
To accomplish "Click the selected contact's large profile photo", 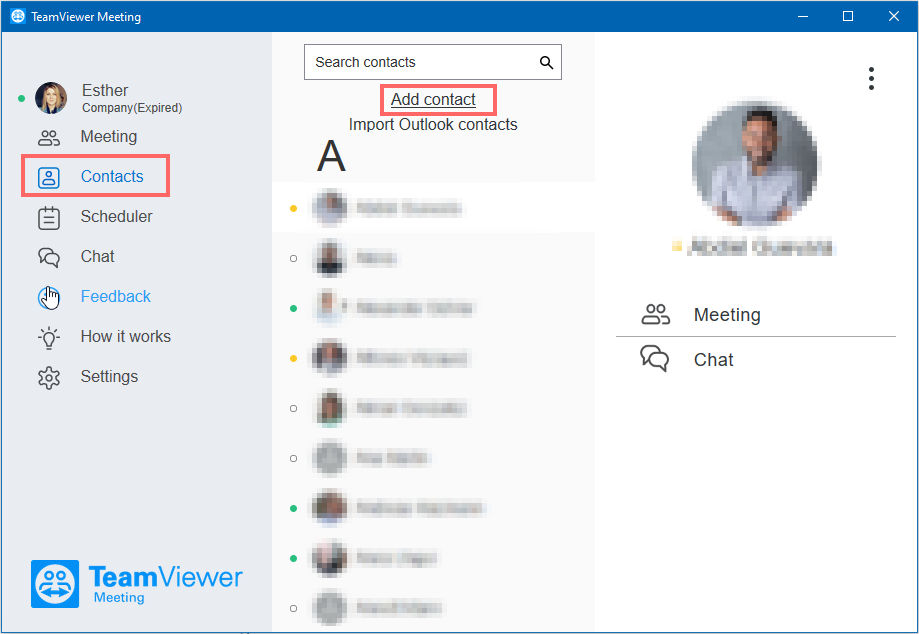I will (x=755, y=164).
